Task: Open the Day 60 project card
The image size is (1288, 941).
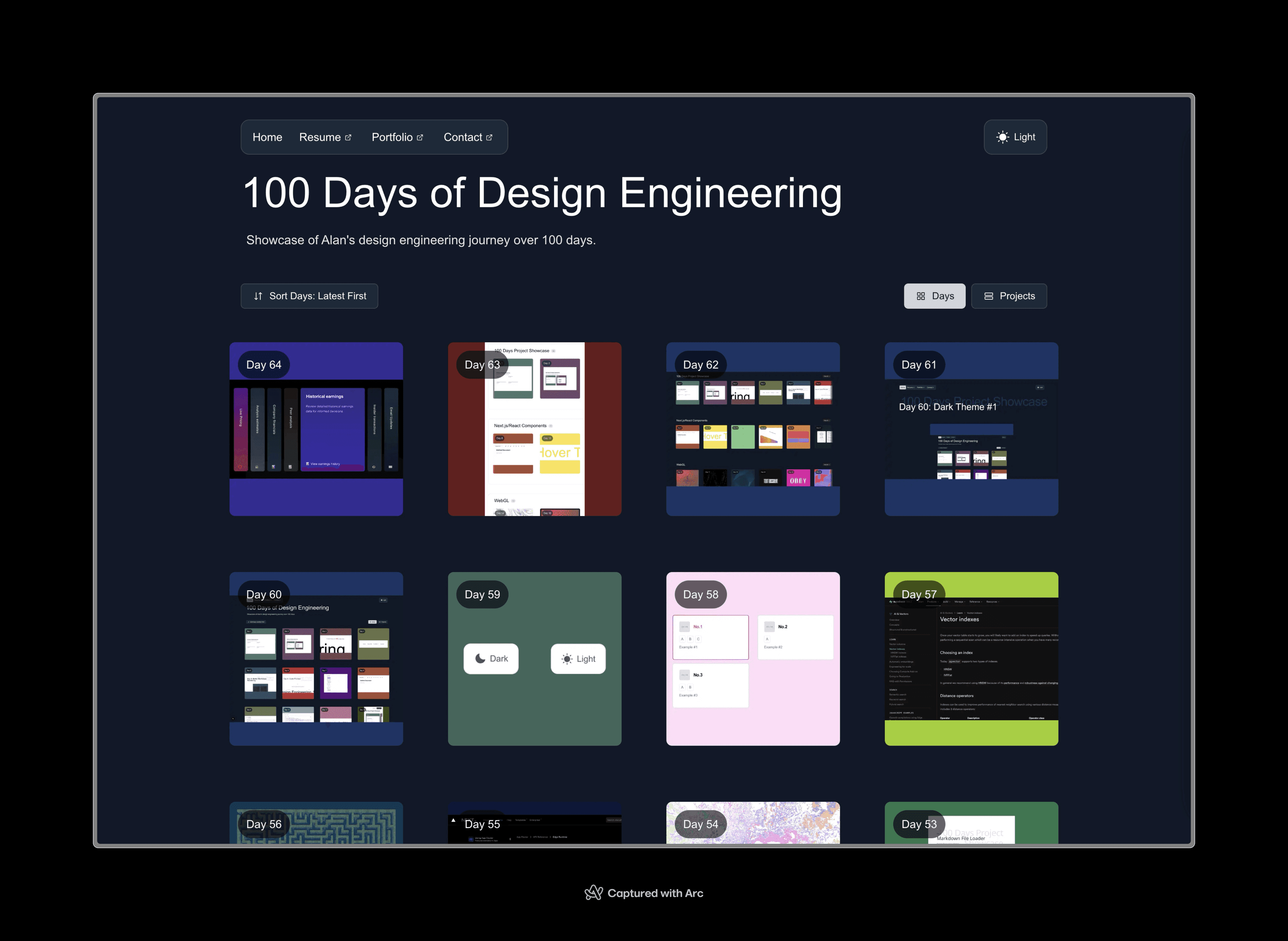Action: [316, 659]
